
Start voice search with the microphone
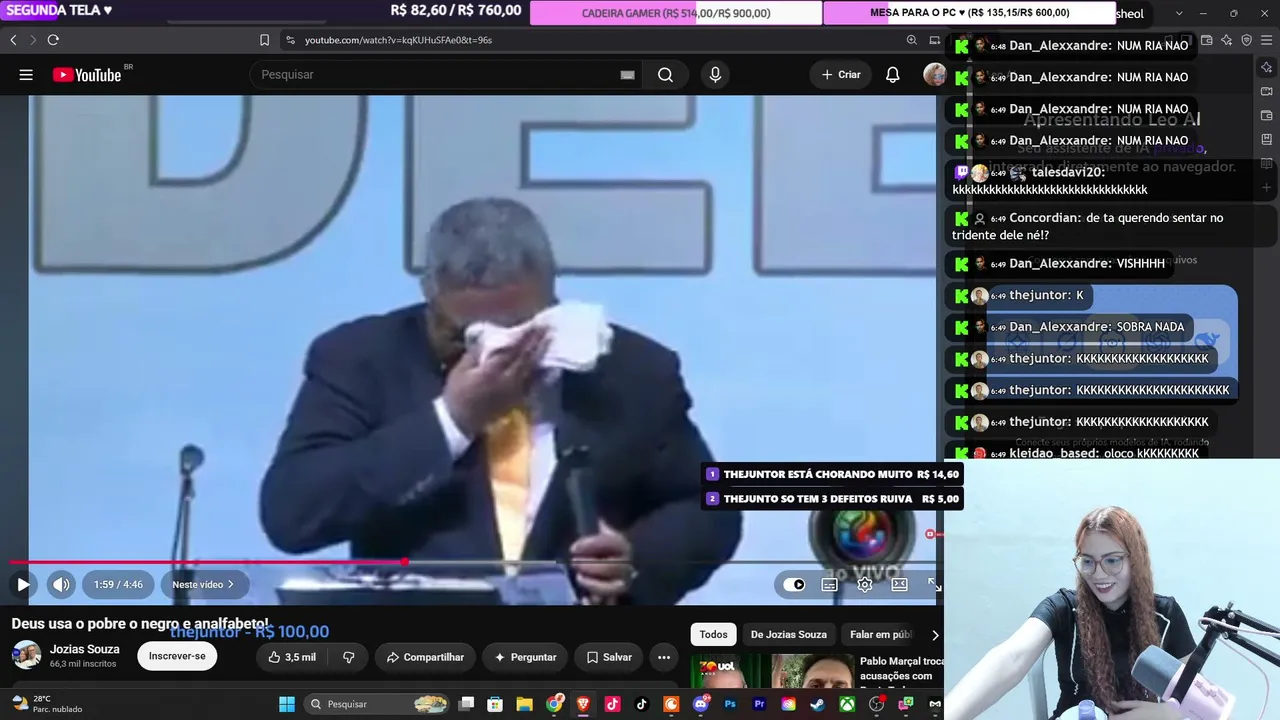tap(715, 75)
